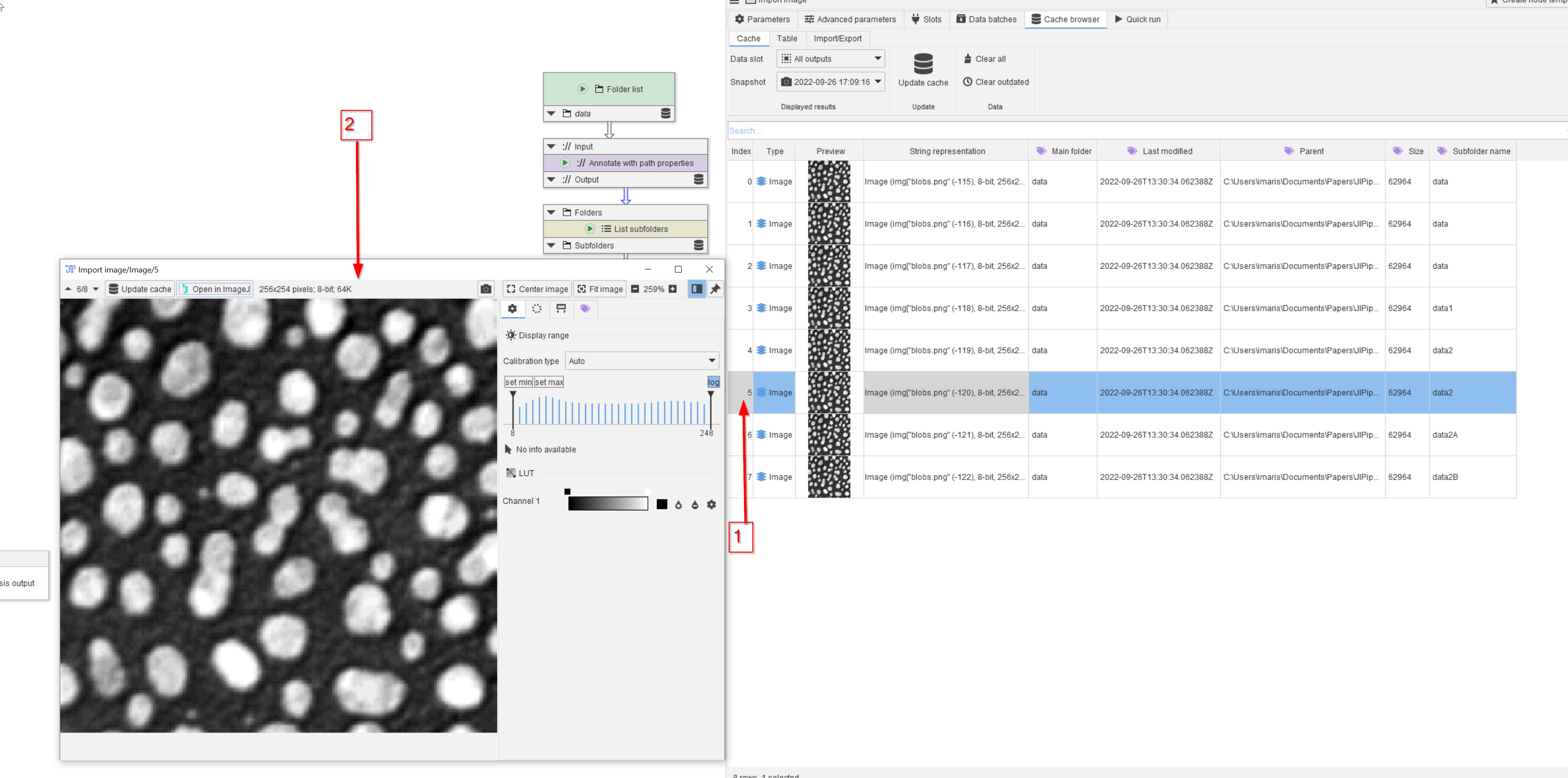1568x778 pixels.
Task: Open the Calibration type dropdown
Action: coord(642,361)
